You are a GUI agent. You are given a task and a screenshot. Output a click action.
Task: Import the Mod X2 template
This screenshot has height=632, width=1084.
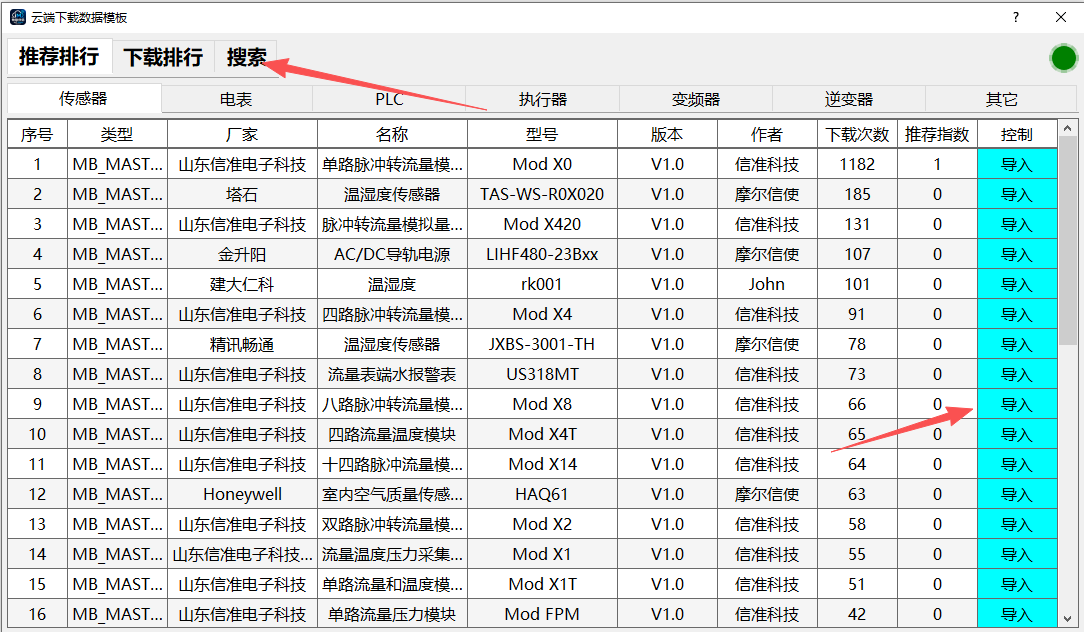pyautogui.click(x=1017, y=525)
